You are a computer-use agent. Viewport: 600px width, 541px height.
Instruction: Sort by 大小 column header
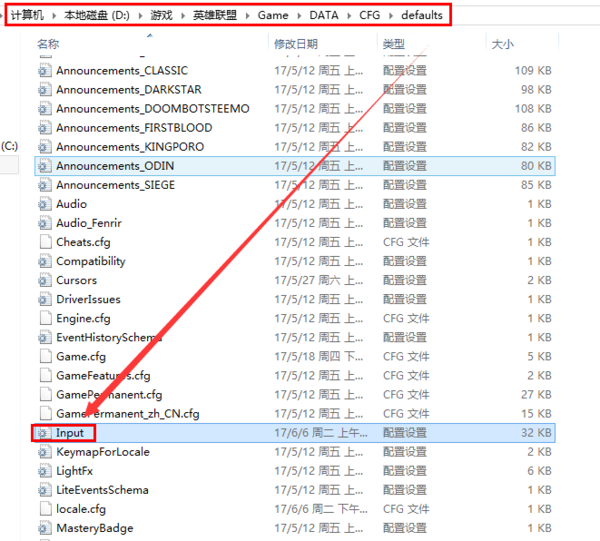[x=502, y=44]
